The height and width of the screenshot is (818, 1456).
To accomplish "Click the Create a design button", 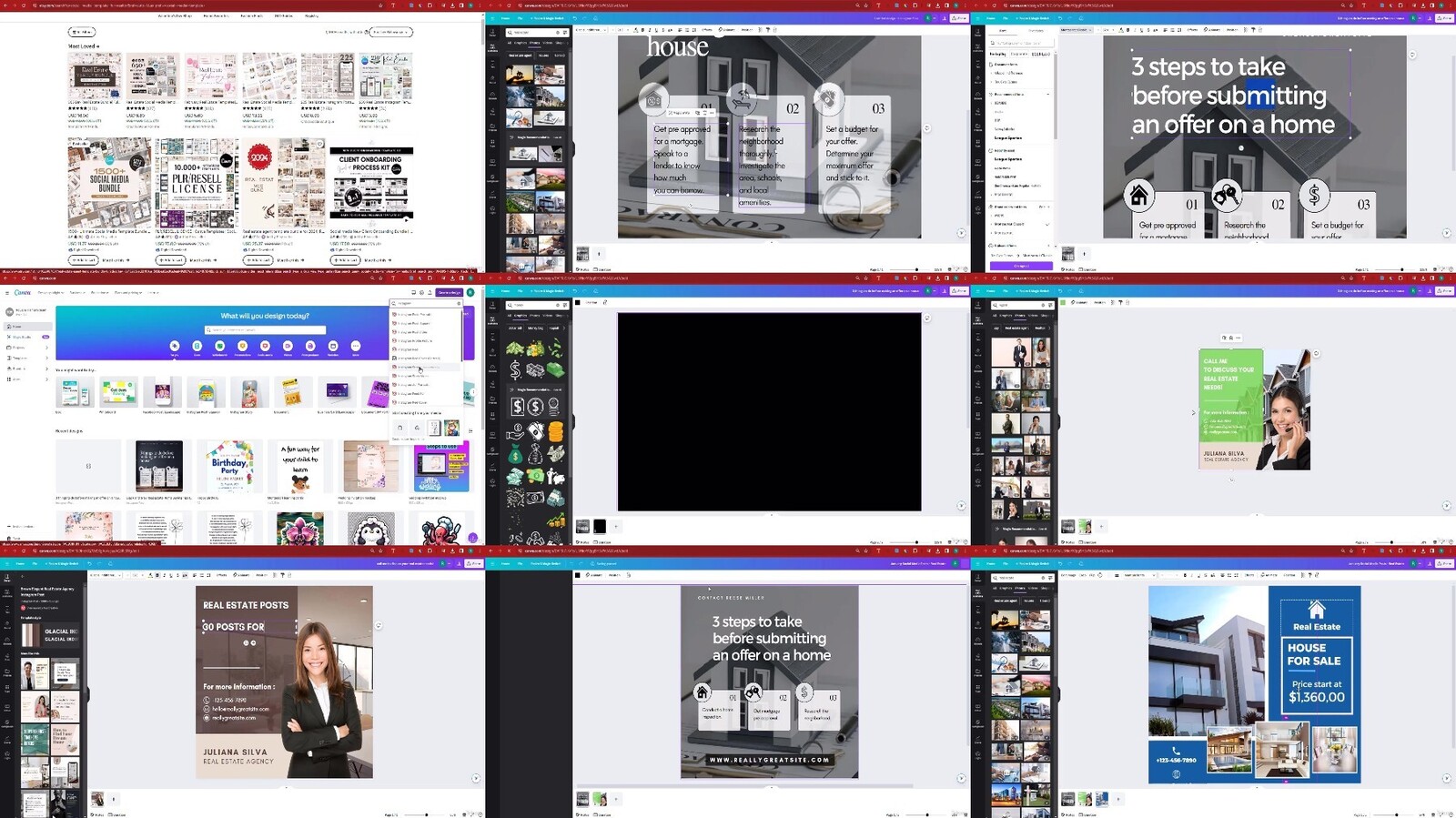I will coord(449,293).
